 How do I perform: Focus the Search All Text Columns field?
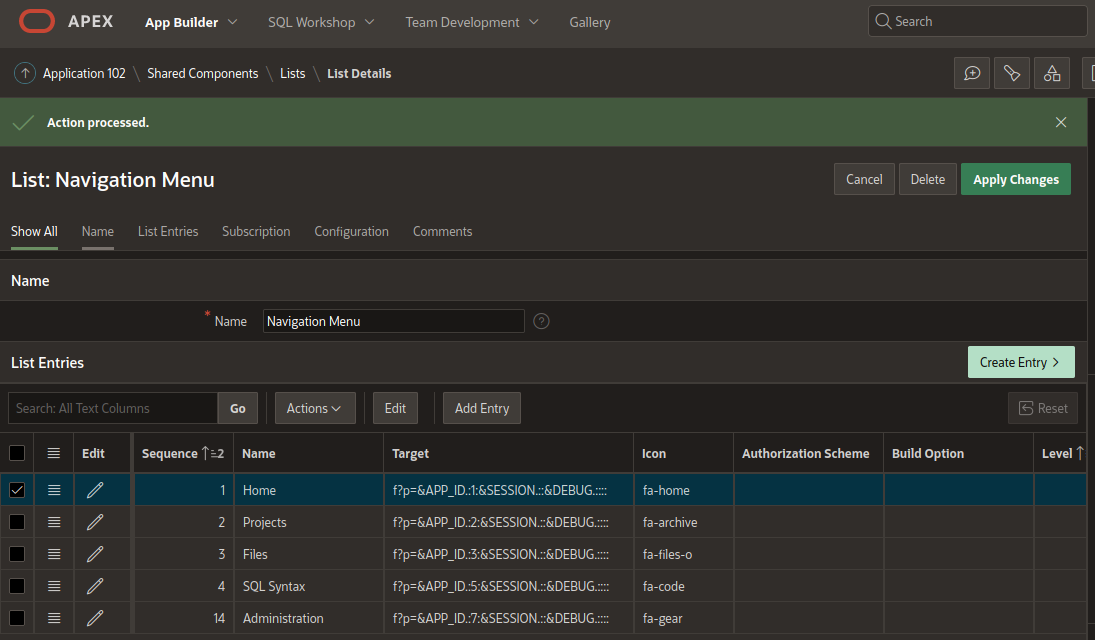click(112, 408)
